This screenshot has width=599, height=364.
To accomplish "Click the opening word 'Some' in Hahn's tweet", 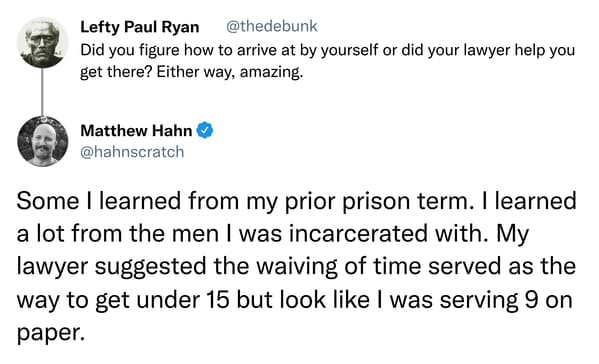I will pos(48,201).
